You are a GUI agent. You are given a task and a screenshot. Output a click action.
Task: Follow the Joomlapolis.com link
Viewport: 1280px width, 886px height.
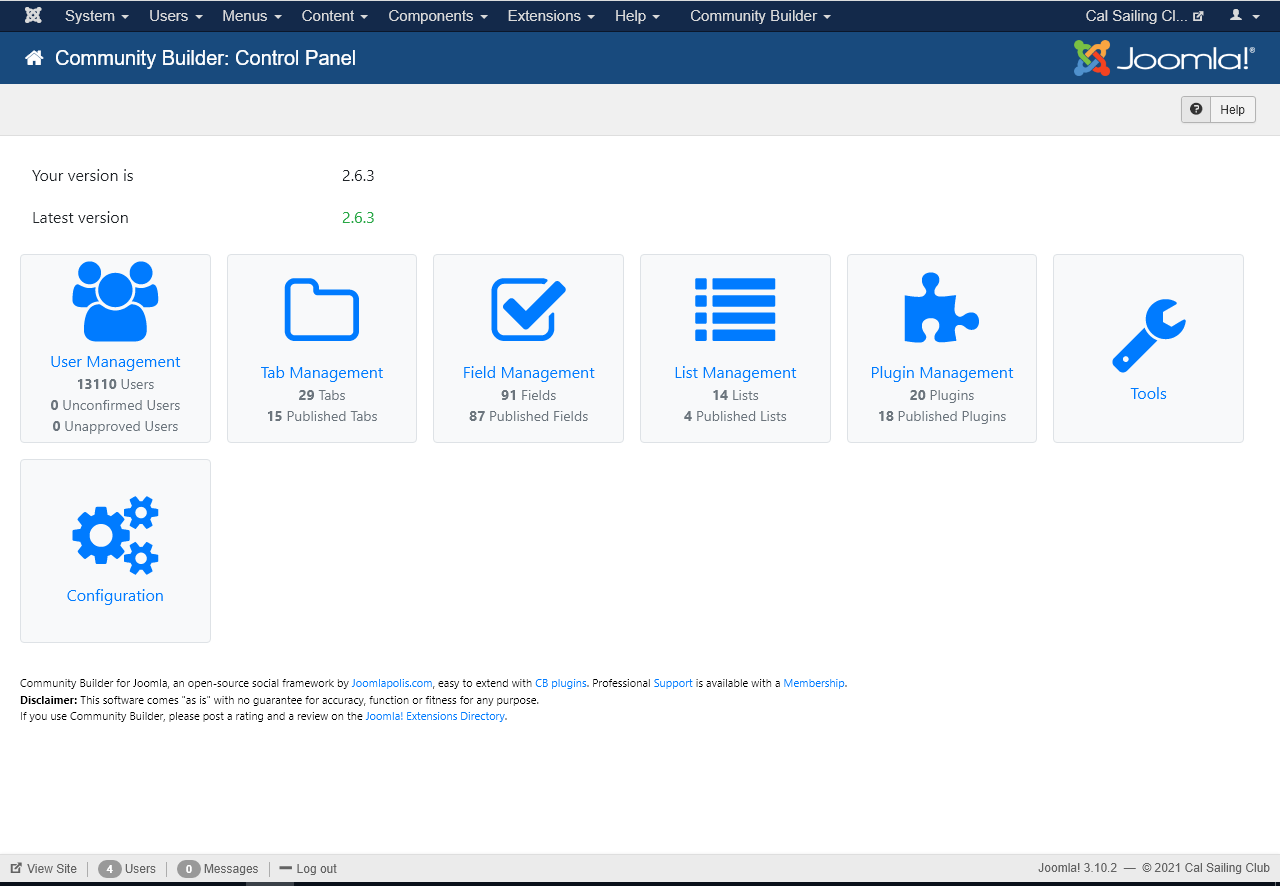(x=391, y=684)
